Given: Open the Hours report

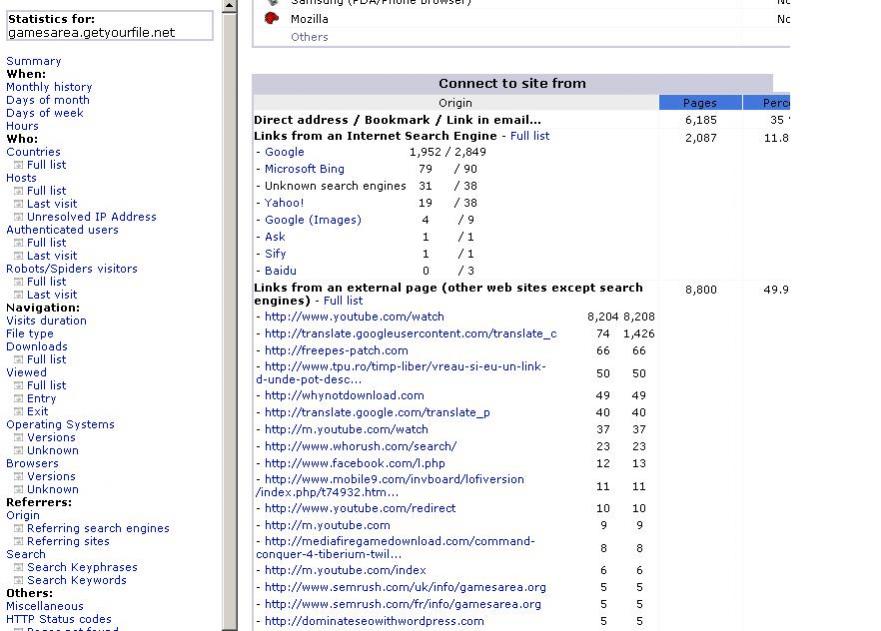Looking at the screenshot, I should 22,126.
